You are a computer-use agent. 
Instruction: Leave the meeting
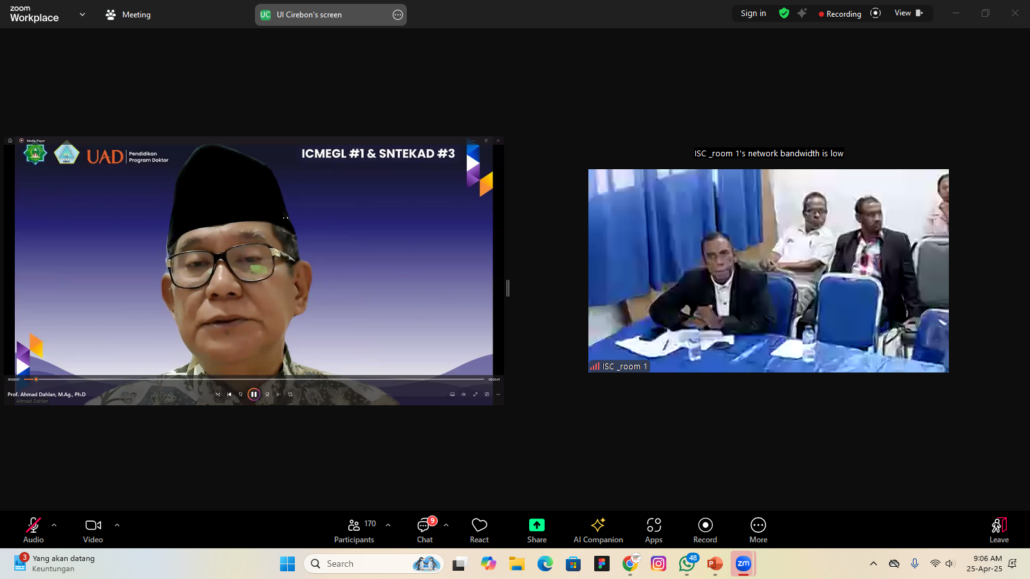pos(998,529)
